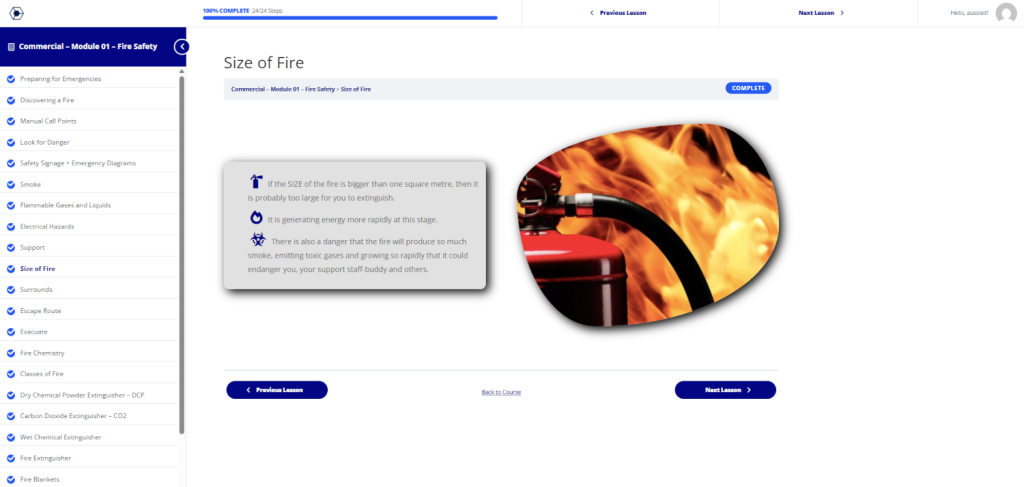The height and width of the screenshot is (487, 1024).
Task: Click the fire extinguisher bullet icon
Action: [x=257, y=181]
